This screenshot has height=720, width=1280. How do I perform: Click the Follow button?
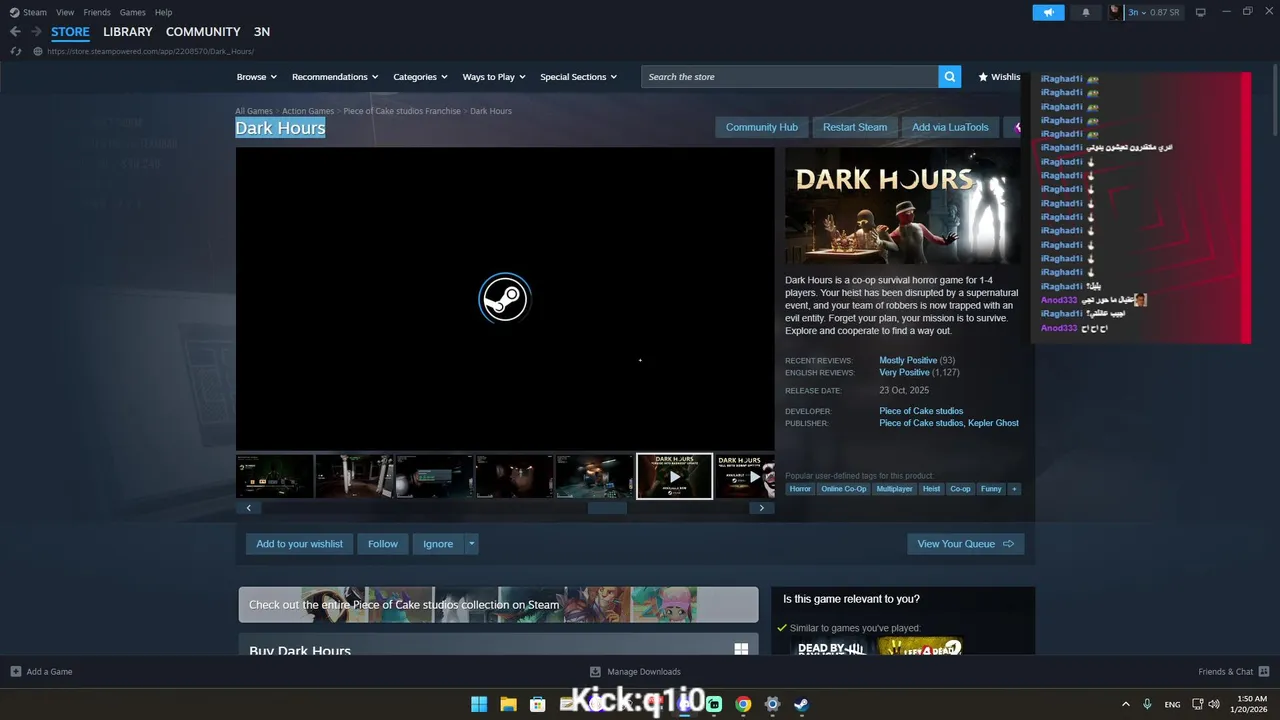383,544
